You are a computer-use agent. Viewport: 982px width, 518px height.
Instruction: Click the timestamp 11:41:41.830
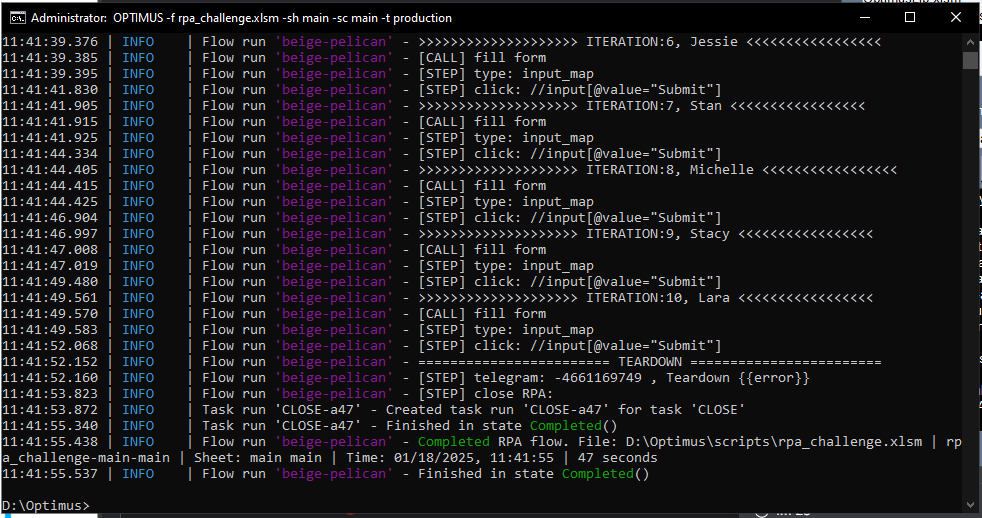pos(50,90)
